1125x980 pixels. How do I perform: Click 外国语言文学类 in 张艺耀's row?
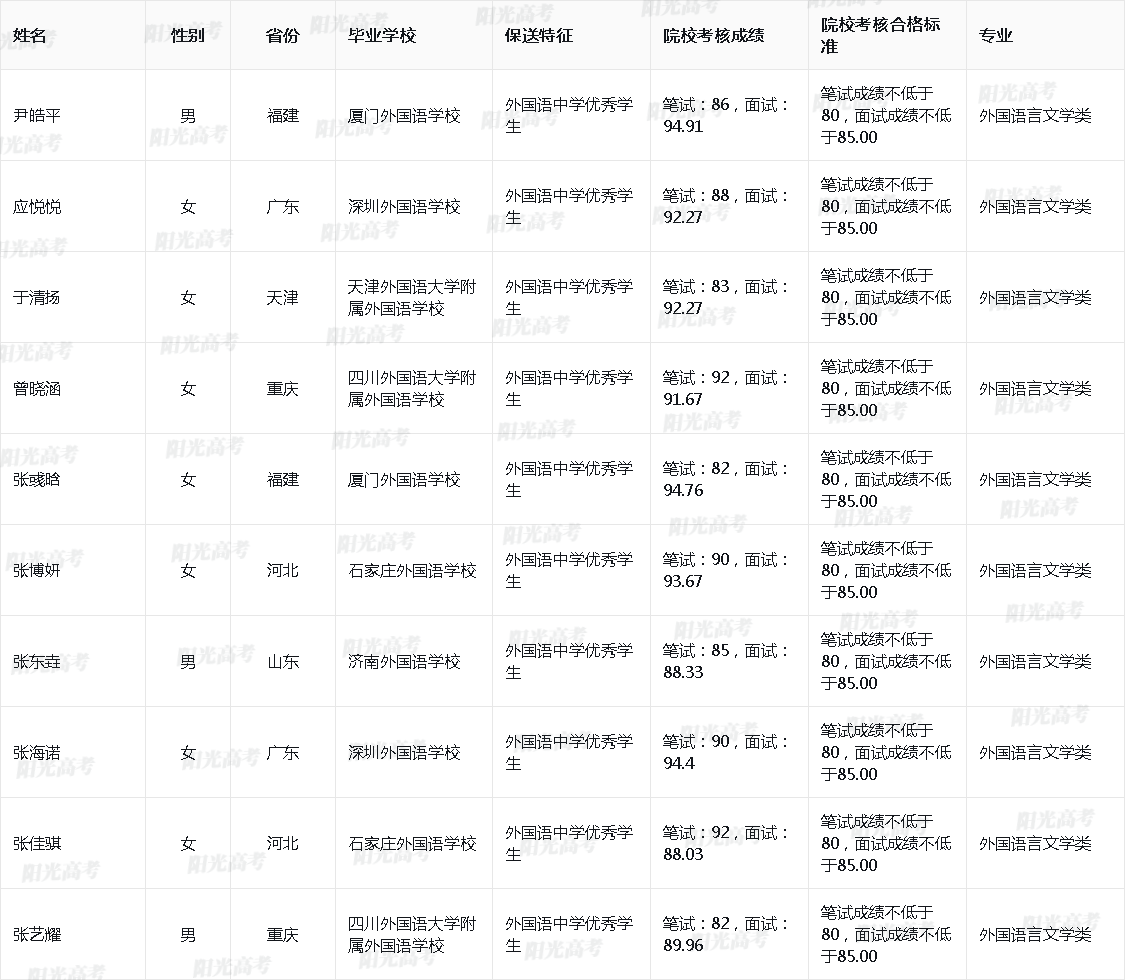pos(1035,935)
